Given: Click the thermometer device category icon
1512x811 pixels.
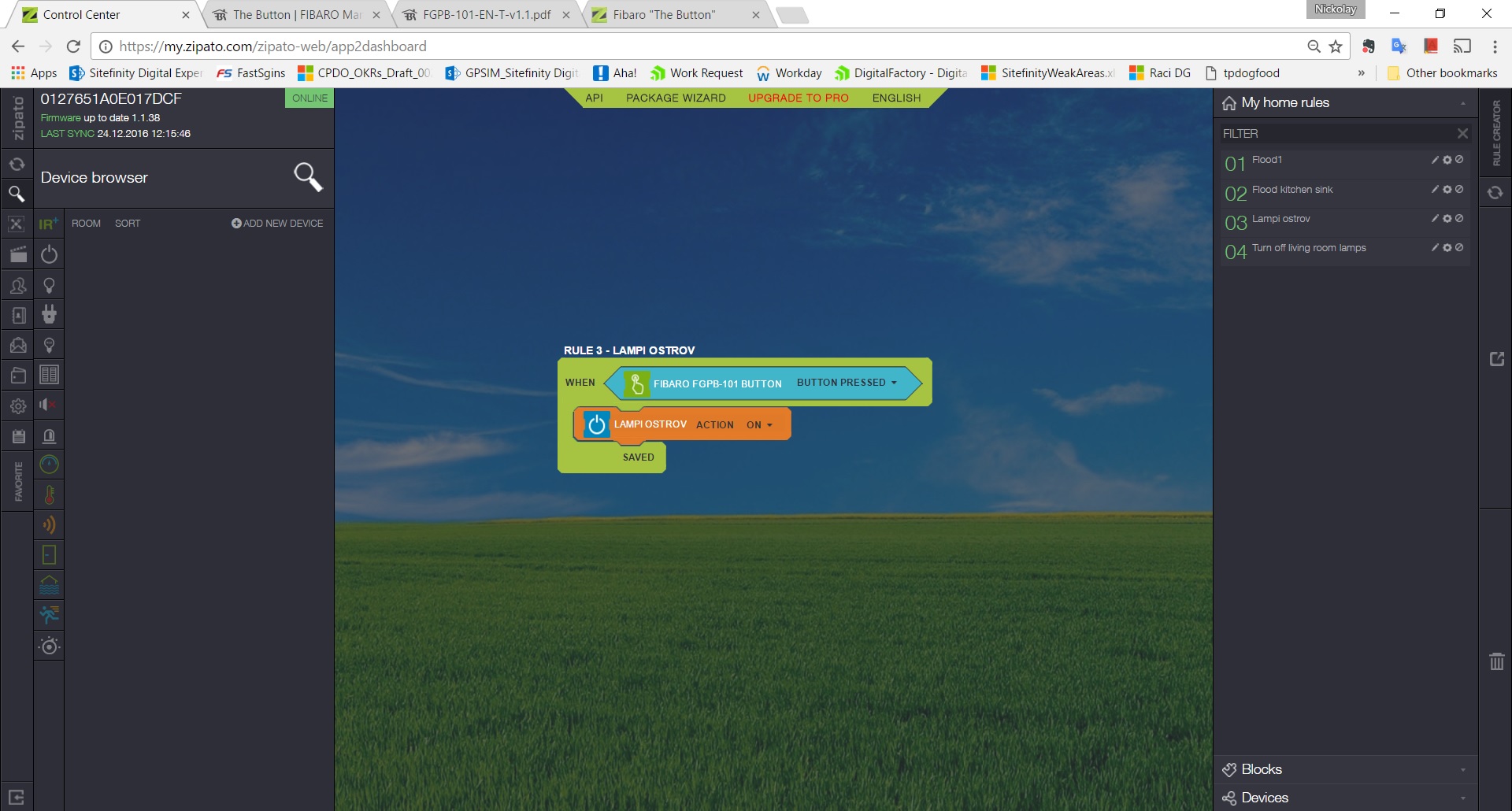Looking at the screenshot, I should (x=49, y=495).
